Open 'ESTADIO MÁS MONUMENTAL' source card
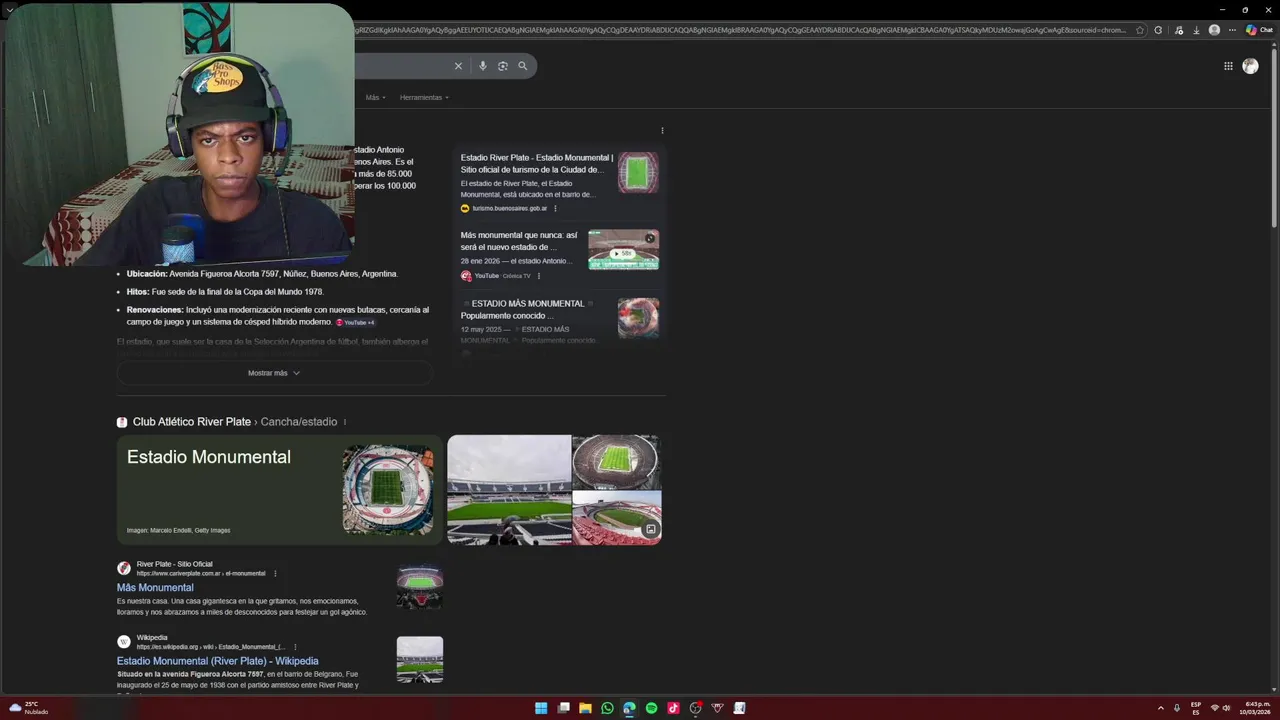Viewport: 1280px width, 720px height. tap(524, 309)
